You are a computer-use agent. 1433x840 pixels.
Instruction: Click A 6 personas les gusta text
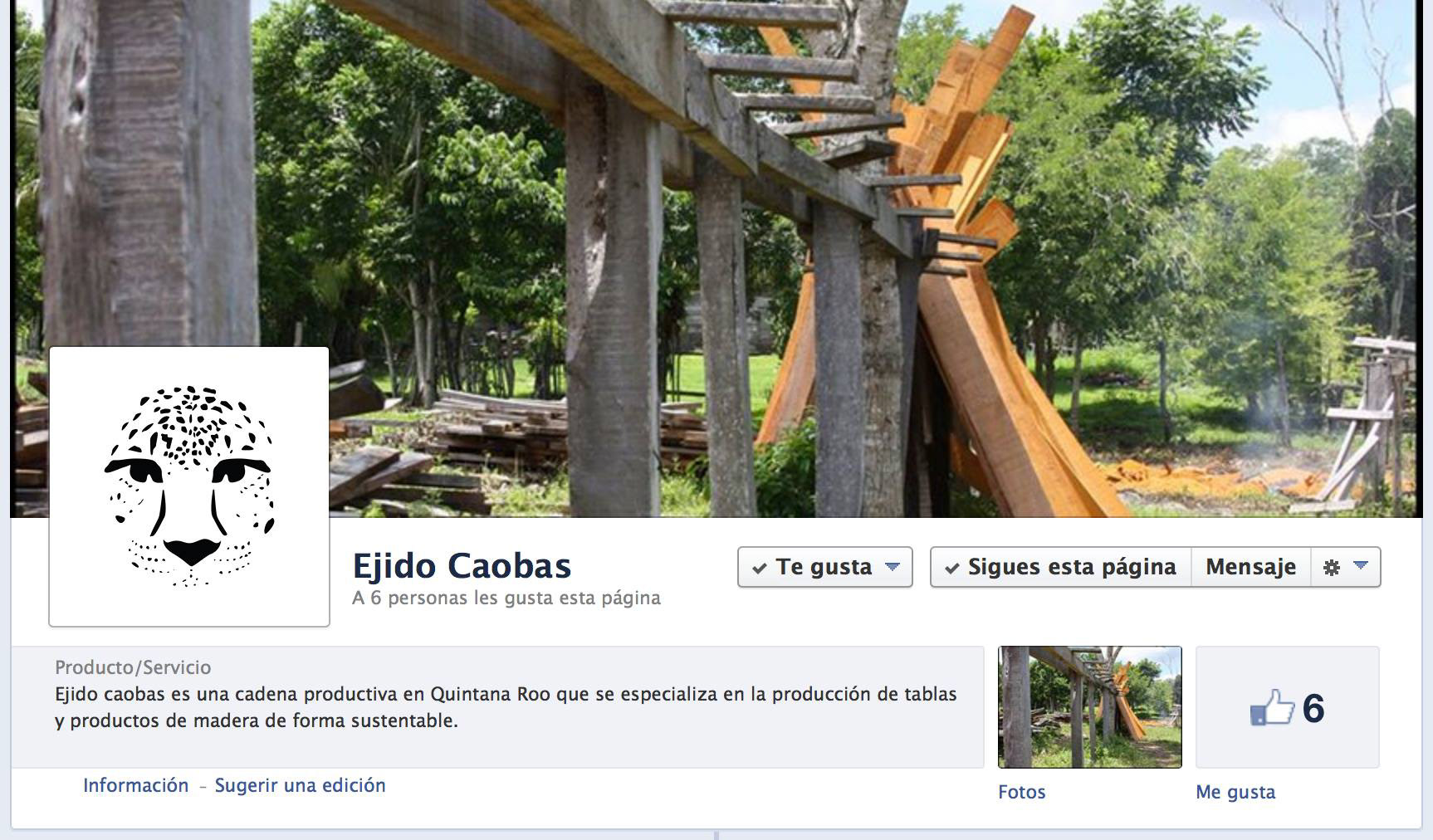coord(506,598)
